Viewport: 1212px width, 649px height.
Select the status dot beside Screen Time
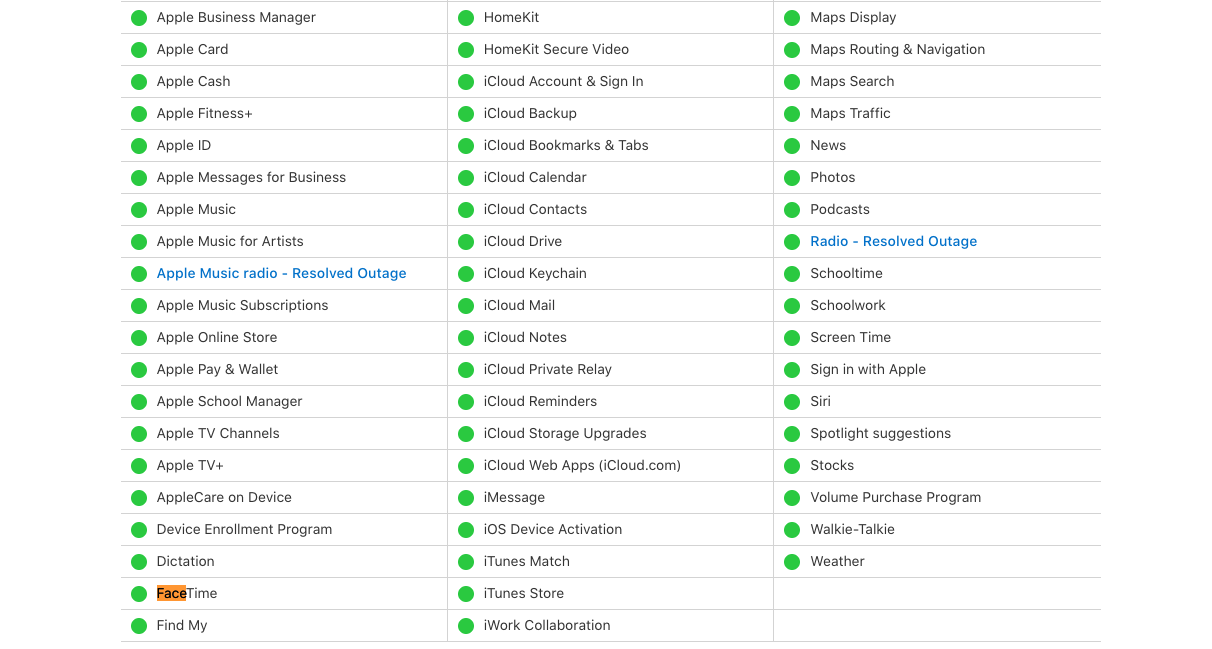(x=792, y=338)
